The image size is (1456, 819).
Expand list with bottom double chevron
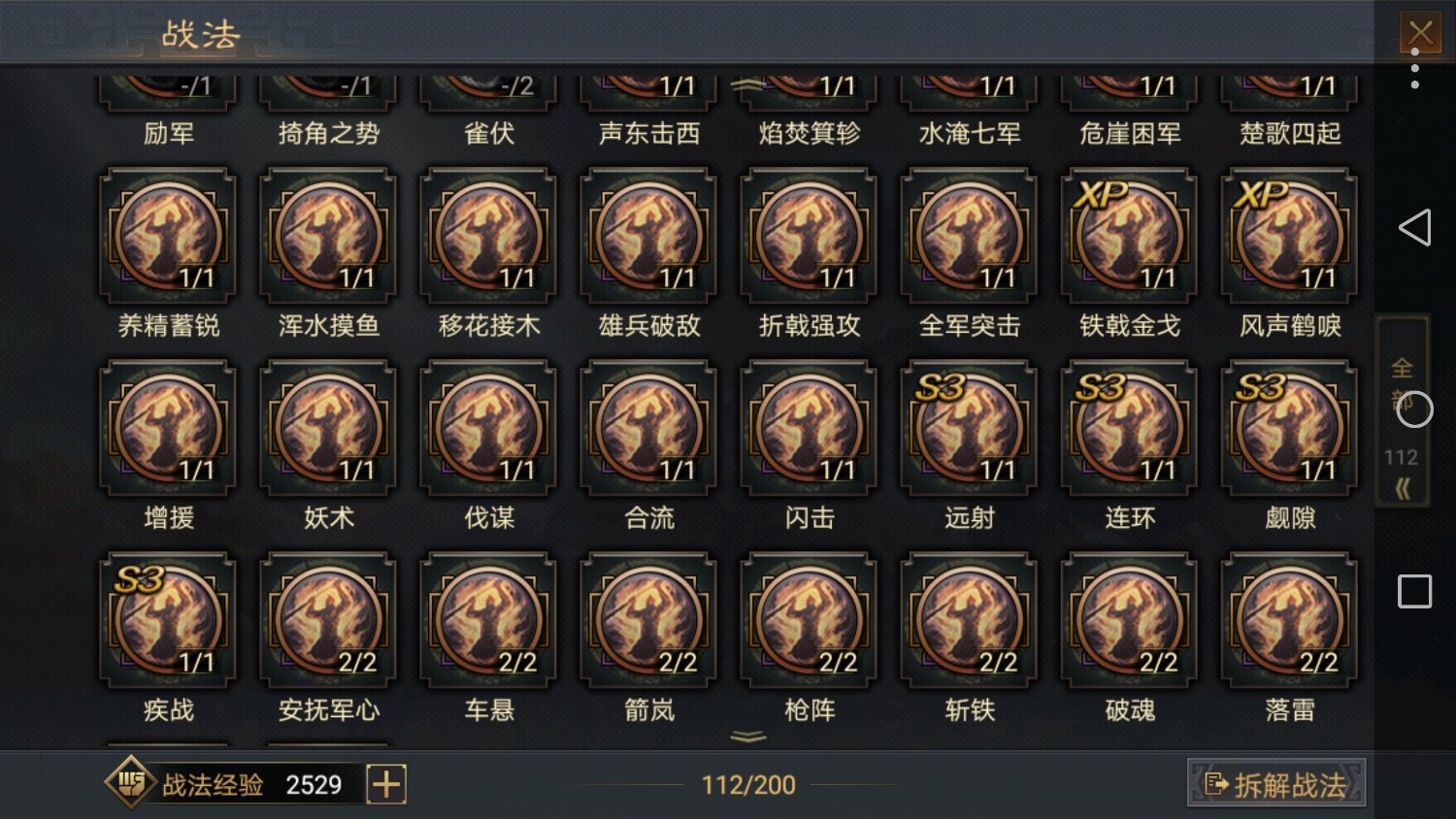[x=748, y=737]
